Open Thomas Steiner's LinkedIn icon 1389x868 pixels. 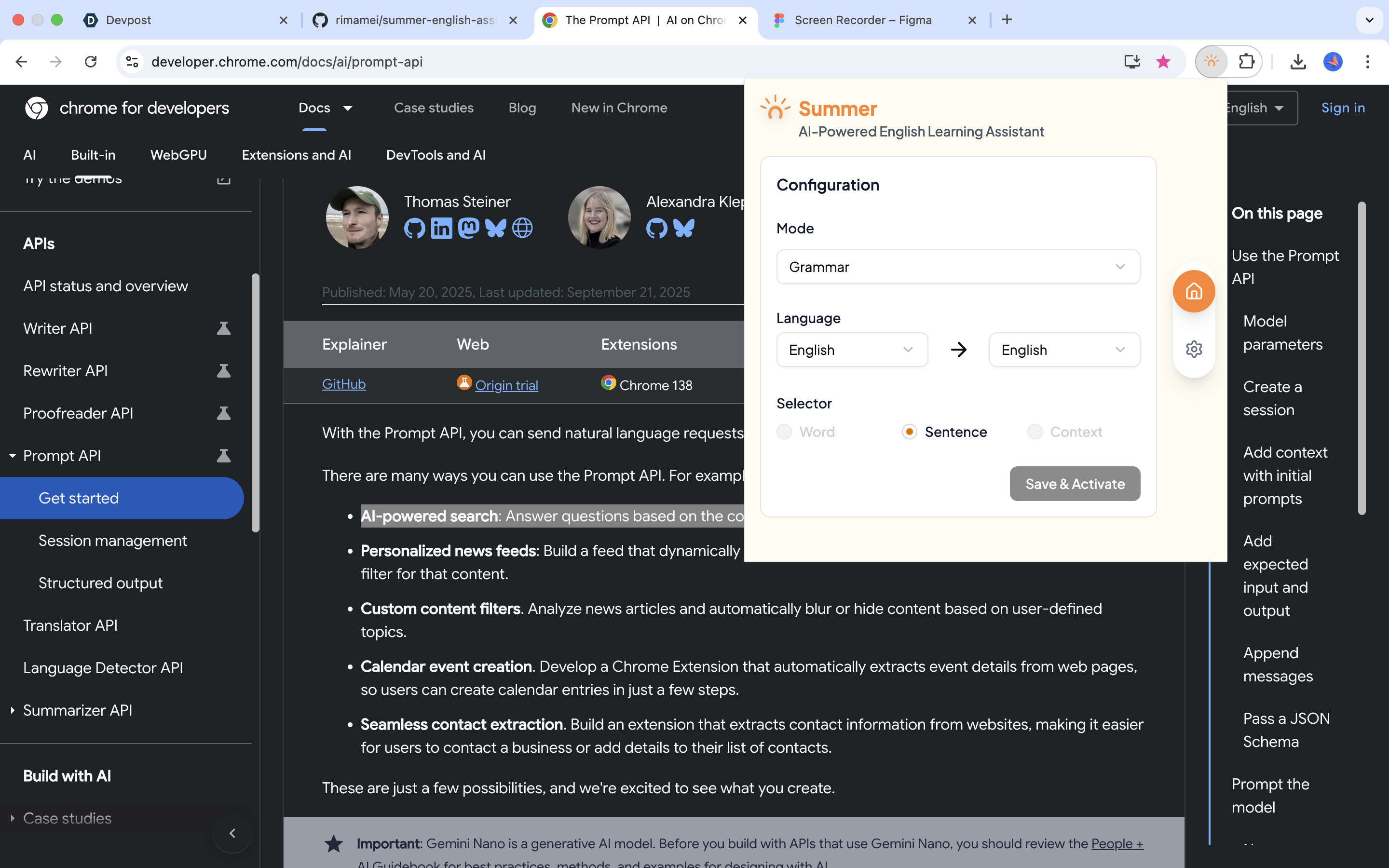tap(441, 229)
